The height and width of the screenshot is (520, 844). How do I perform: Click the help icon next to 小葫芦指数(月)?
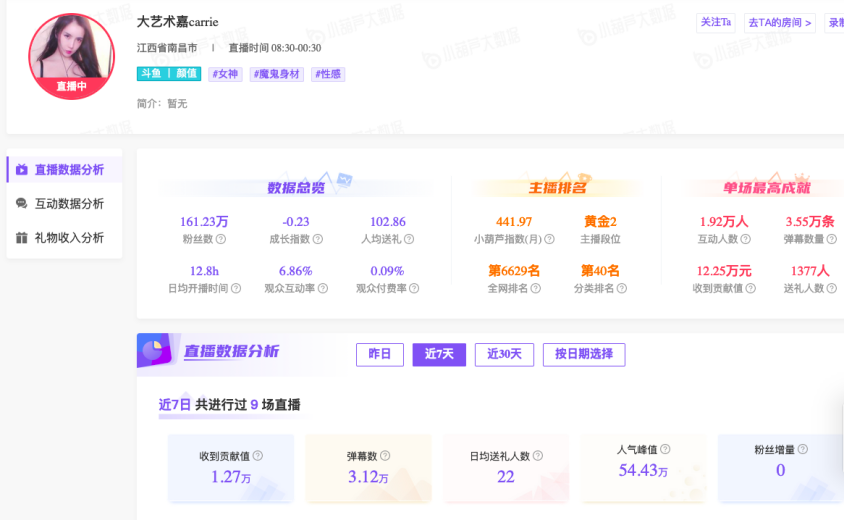click(549, 239)
